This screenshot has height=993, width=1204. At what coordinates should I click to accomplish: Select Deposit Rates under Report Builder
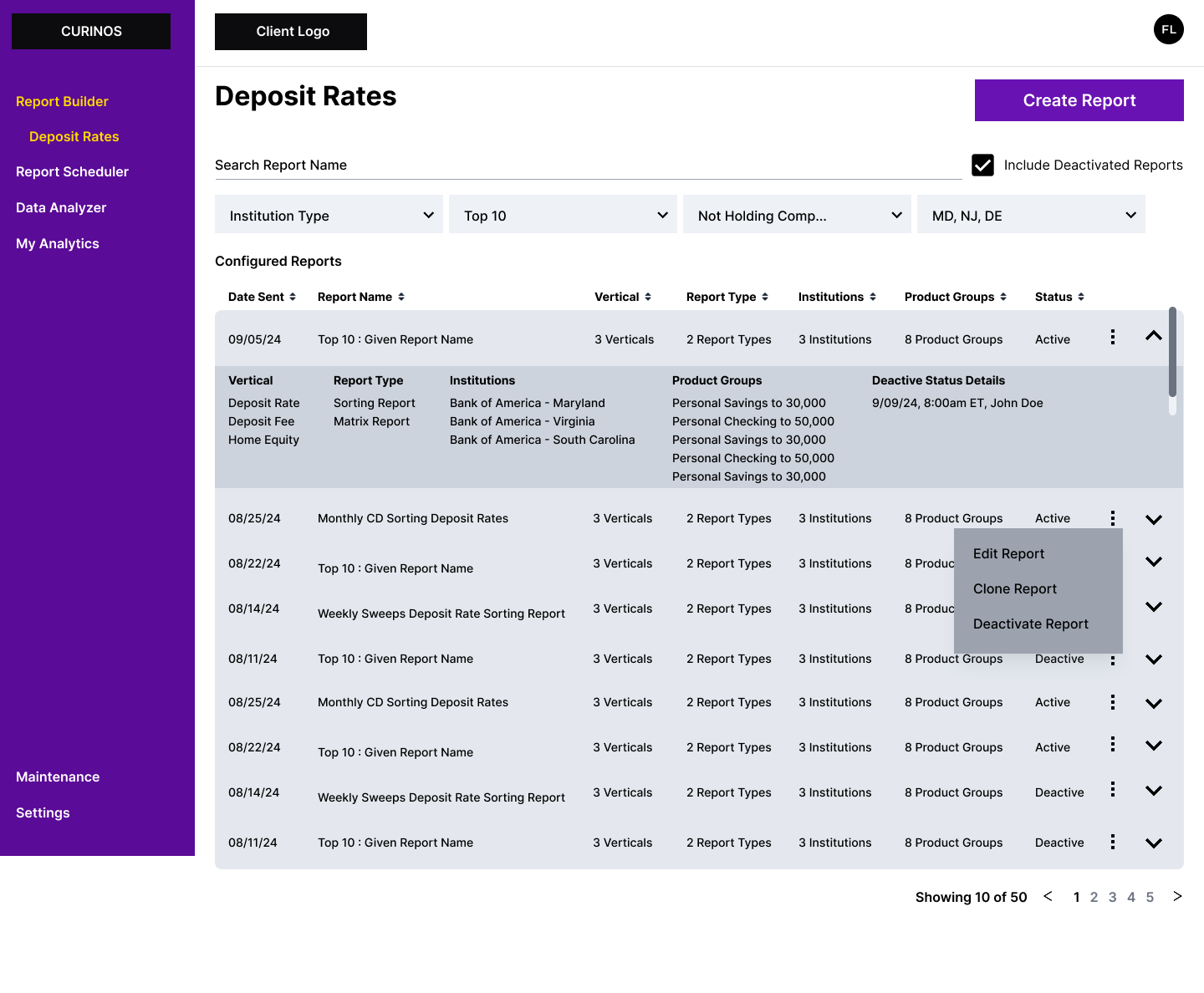point(74,136)
